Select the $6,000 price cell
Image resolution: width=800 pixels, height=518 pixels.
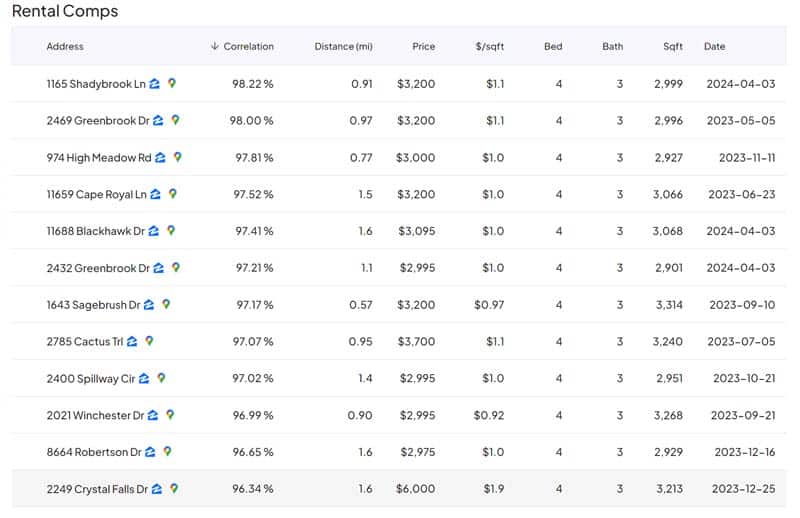click(416, 489)
